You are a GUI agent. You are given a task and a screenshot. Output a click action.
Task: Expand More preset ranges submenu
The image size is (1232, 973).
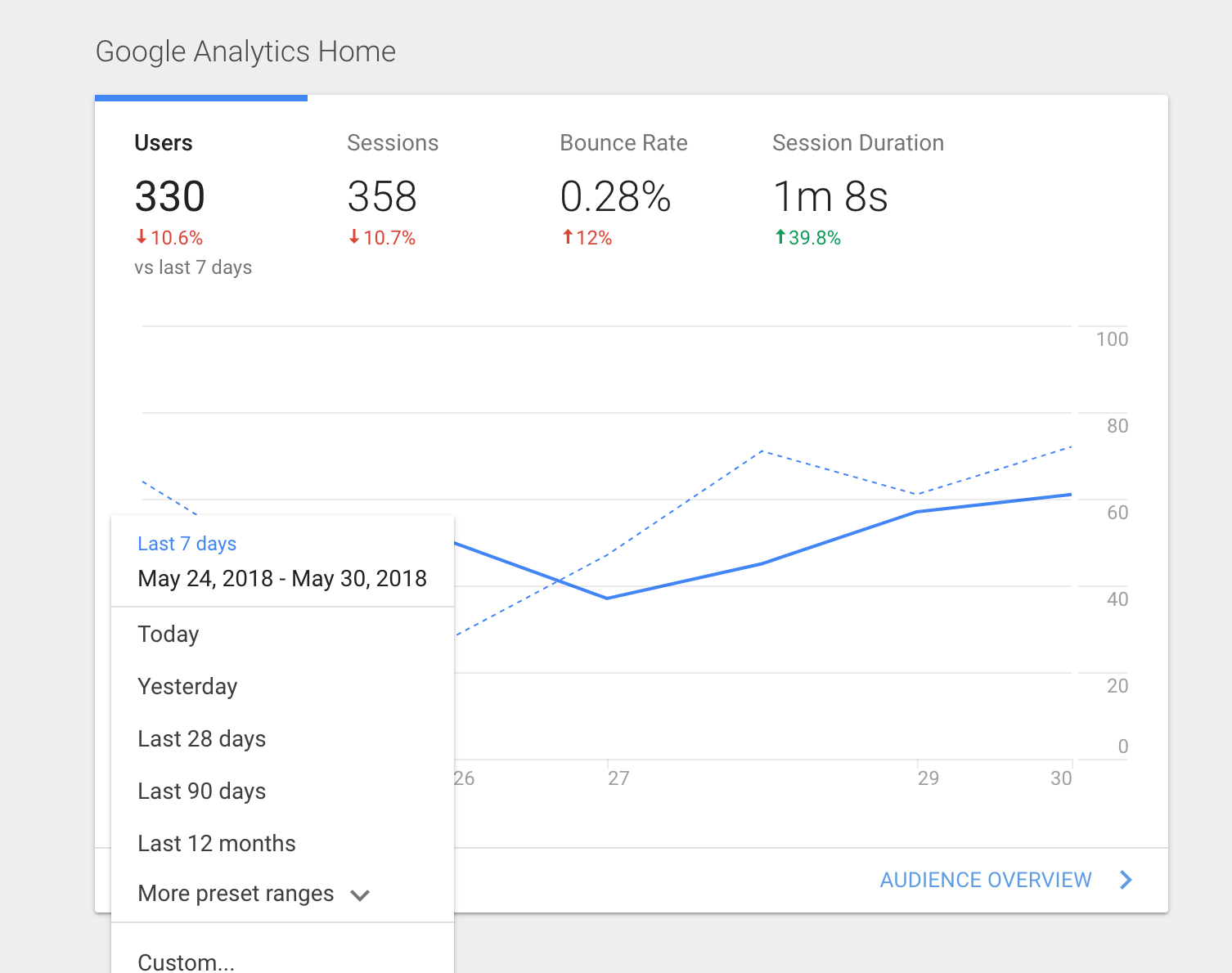[x=282, y=895]
